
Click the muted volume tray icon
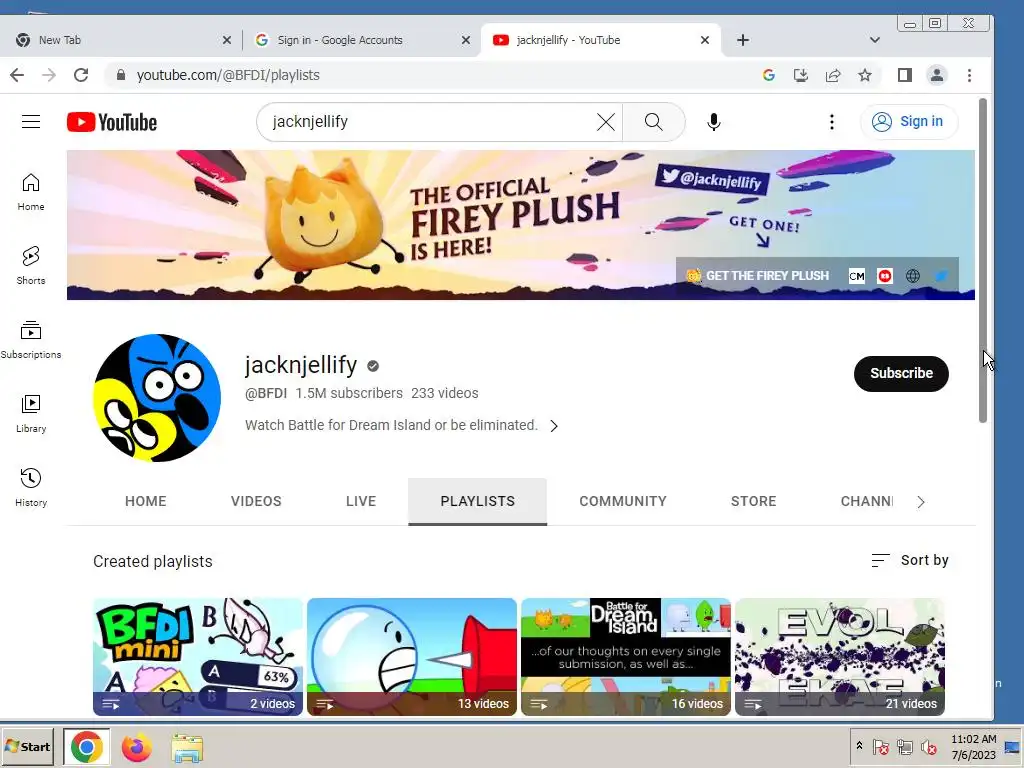click(x=928, y=747)
